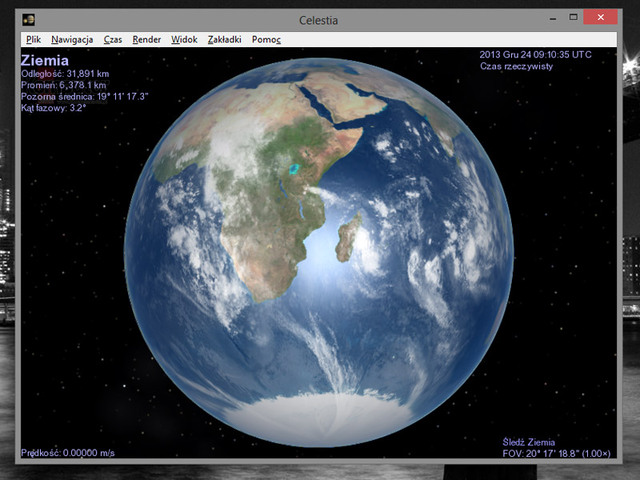Screen dimensions: 640x480
Task: Open the Pomoc help menu
Action: pos(266,39)
